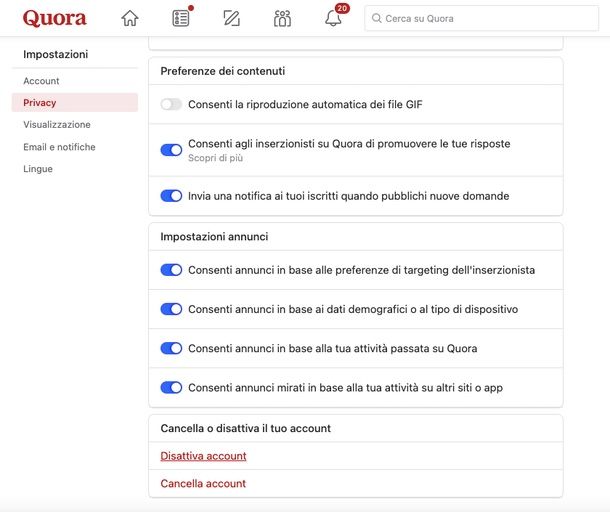Open the Spaces people icon

(282, 18)
